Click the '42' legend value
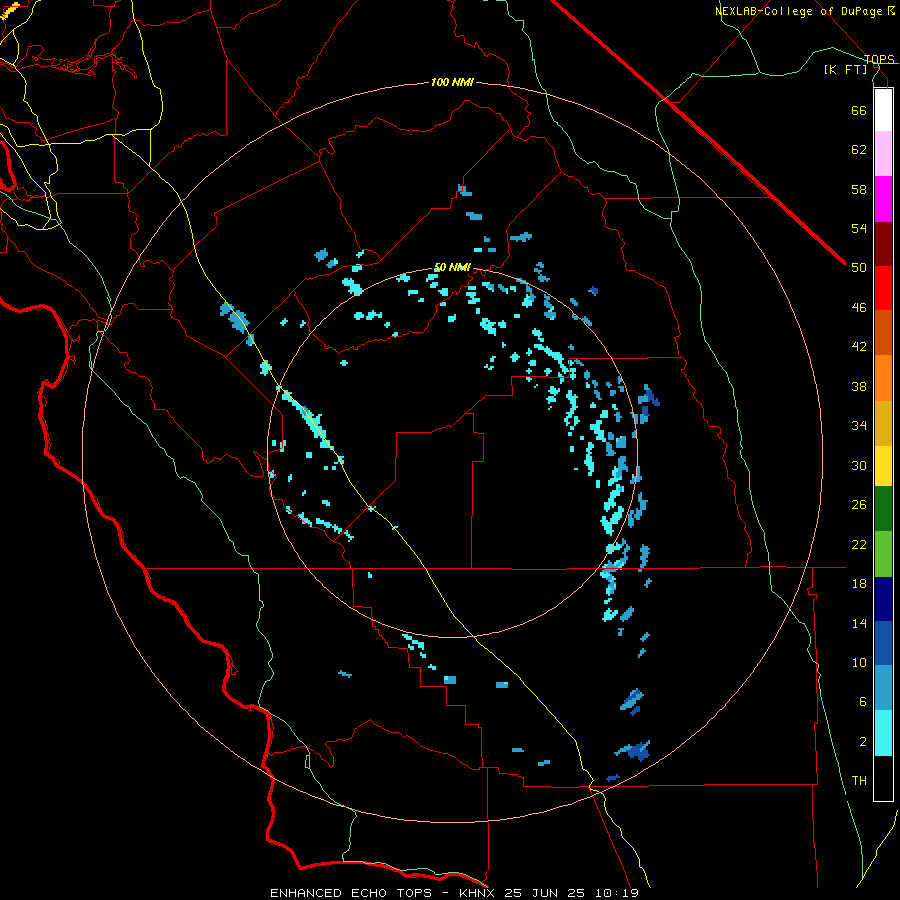Viewport: 900px width, 900px height. coord(859,347)
